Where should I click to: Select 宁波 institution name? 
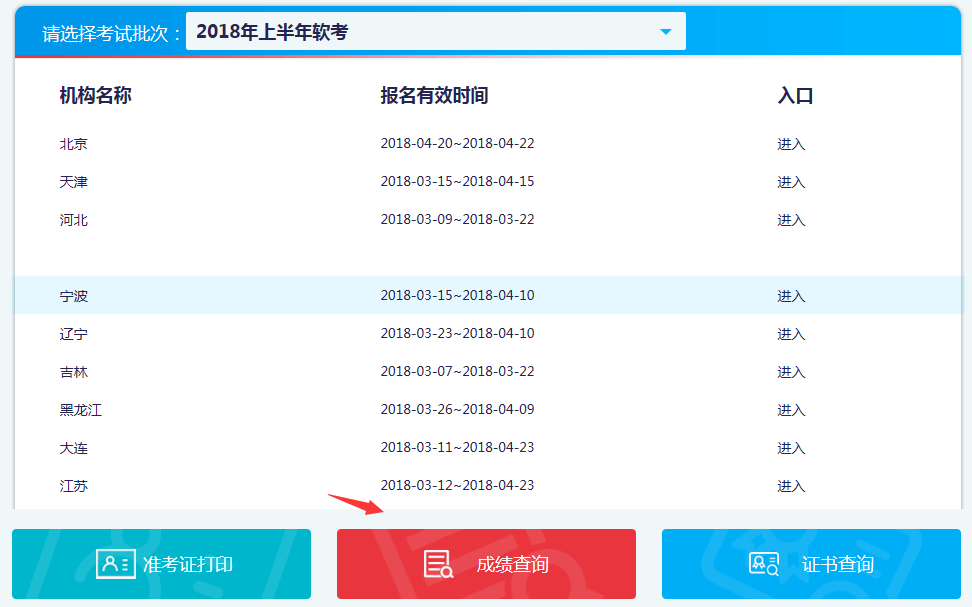coord(74,296)
